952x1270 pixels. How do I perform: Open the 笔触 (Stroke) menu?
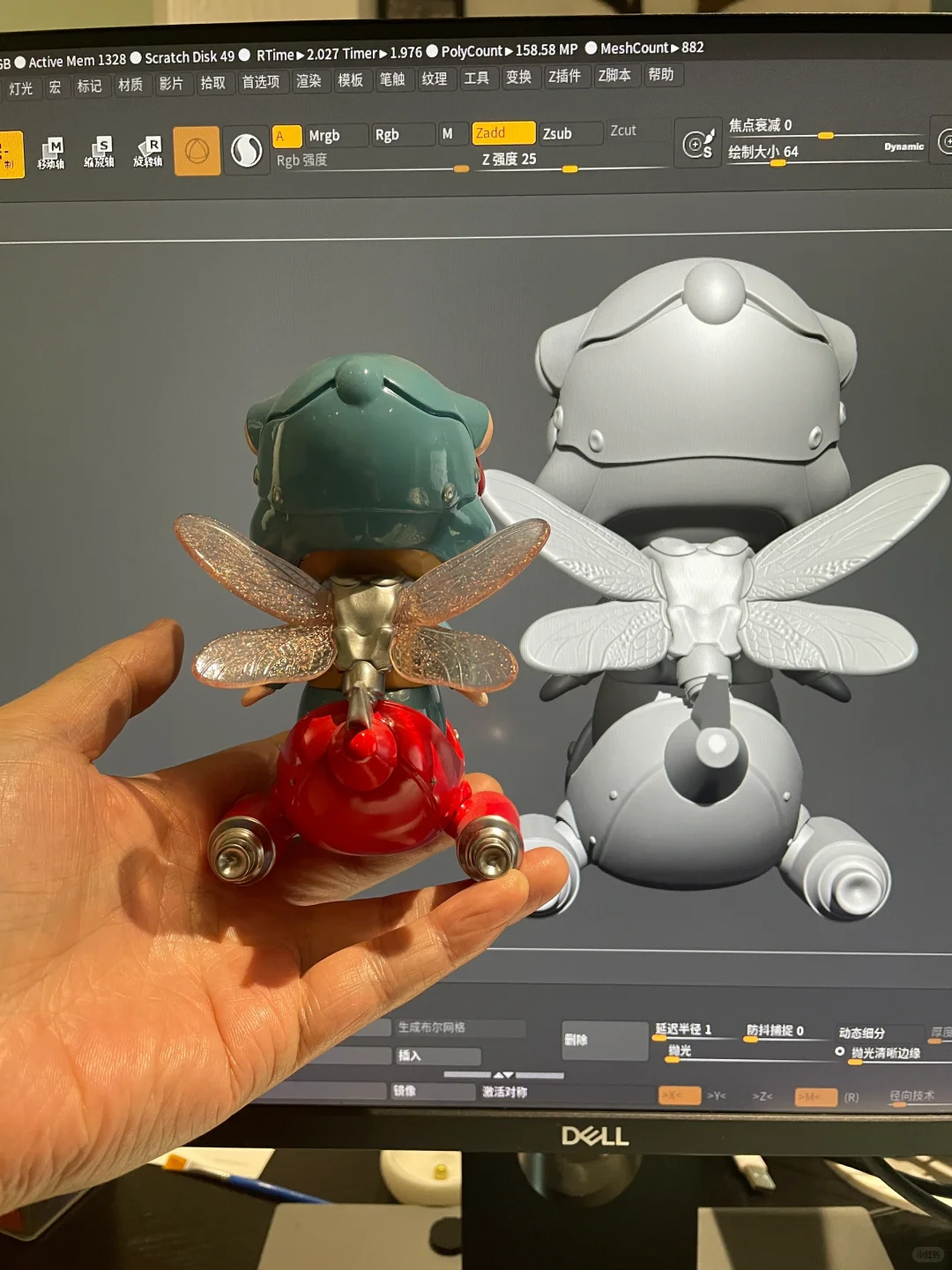392,79
